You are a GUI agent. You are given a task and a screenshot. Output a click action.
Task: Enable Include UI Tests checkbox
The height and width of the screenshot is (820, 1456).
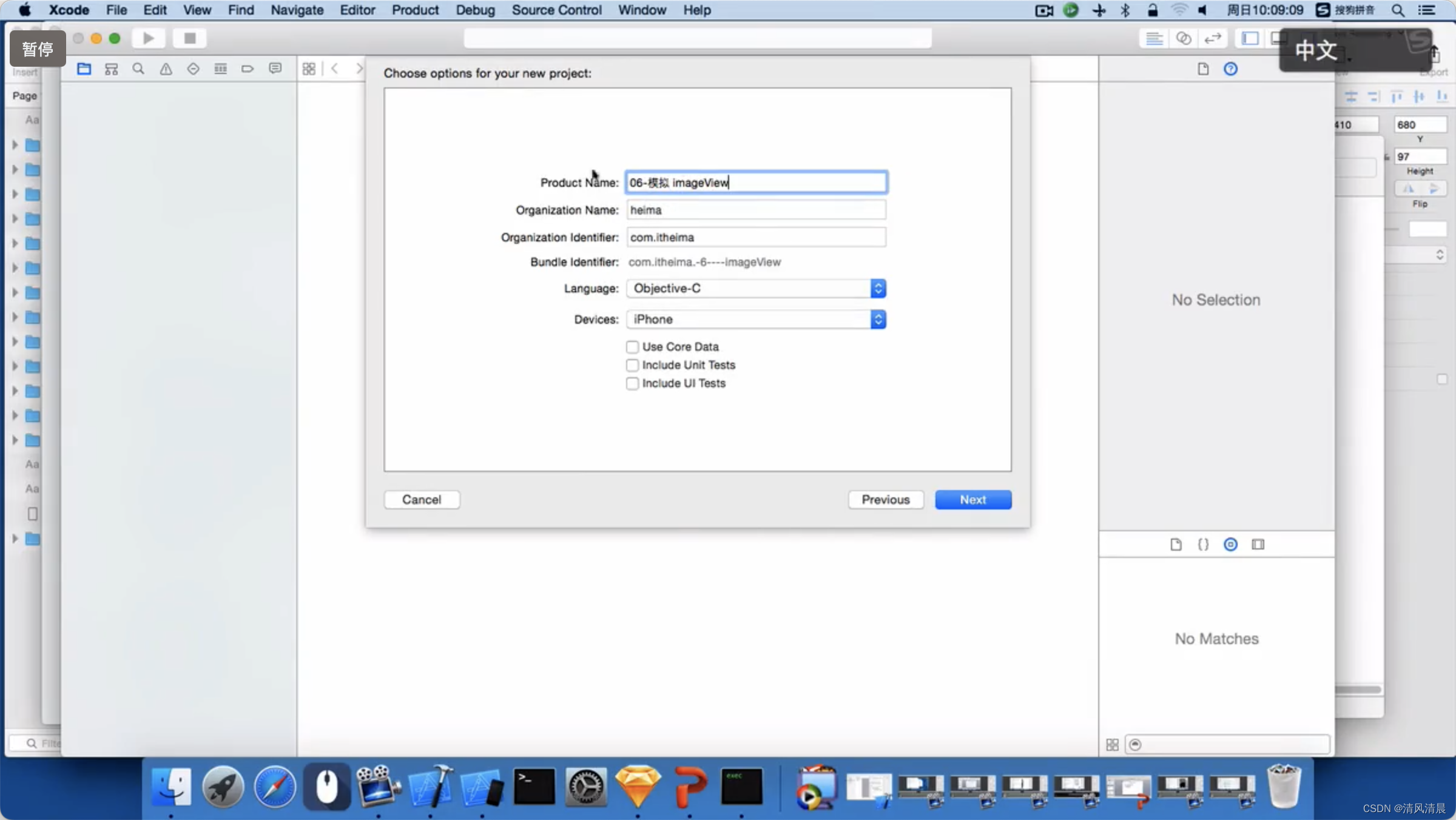click(x=632, y=383)
